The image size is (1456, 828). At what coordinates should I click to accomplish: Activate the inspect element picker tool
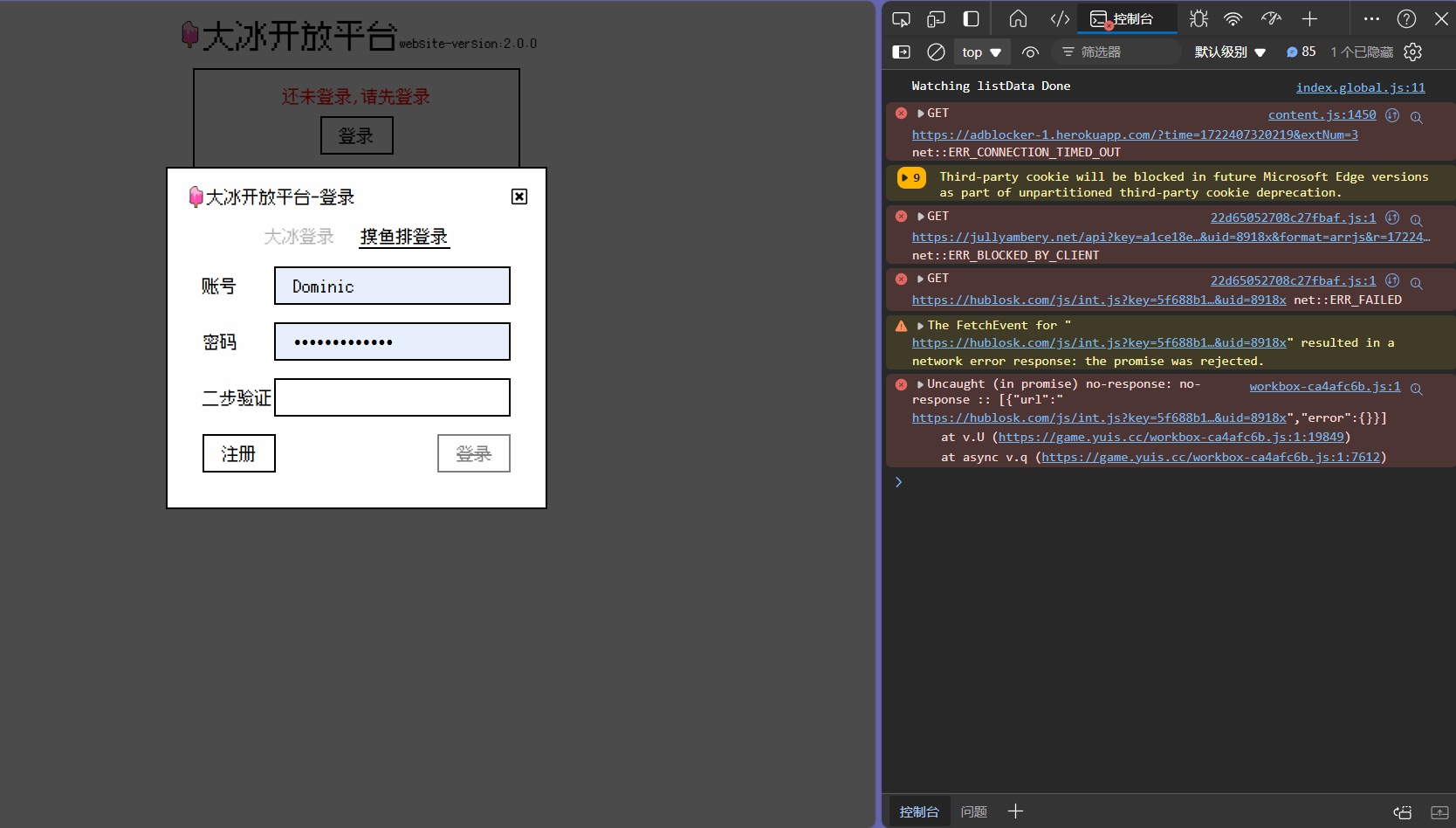pyautogui.click(x=902, y=19)
